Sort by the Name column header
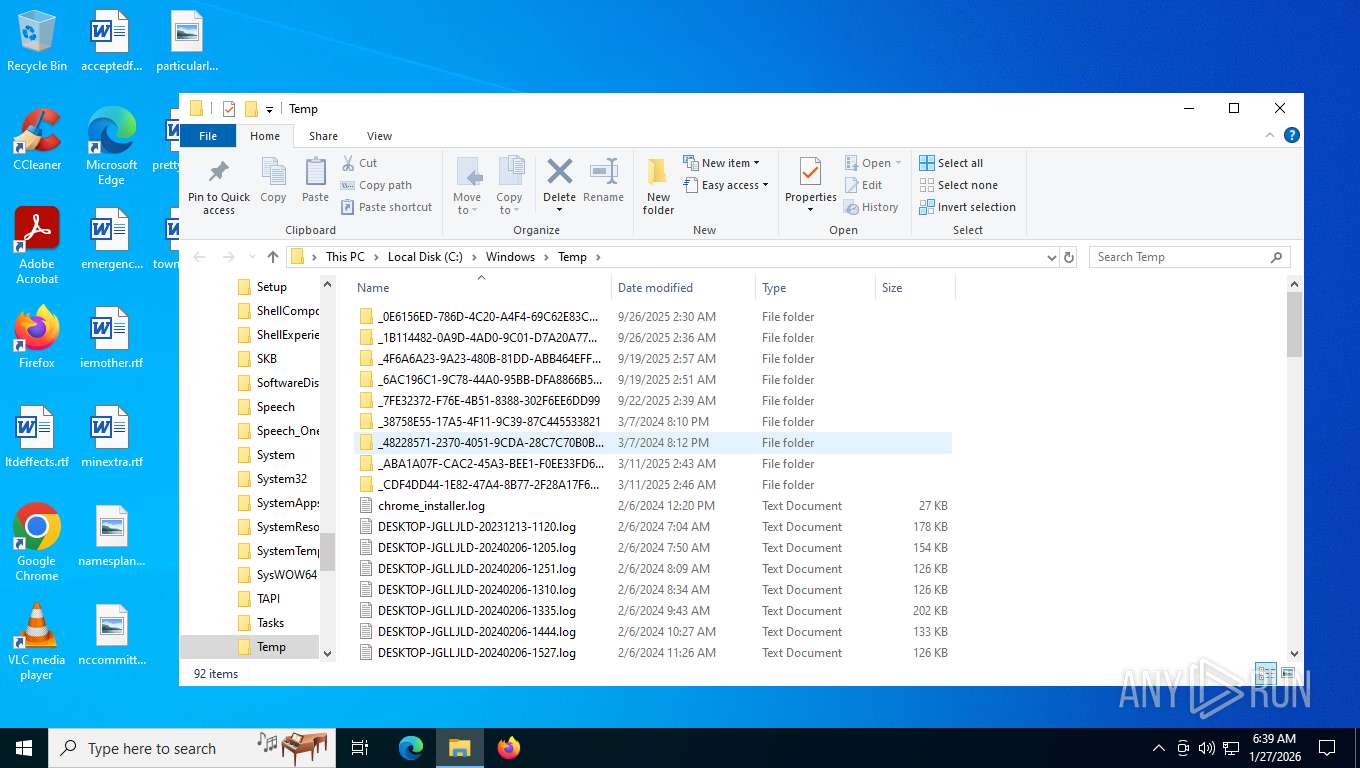This screenshot has width=1360, height=768. tap(480, 287)
